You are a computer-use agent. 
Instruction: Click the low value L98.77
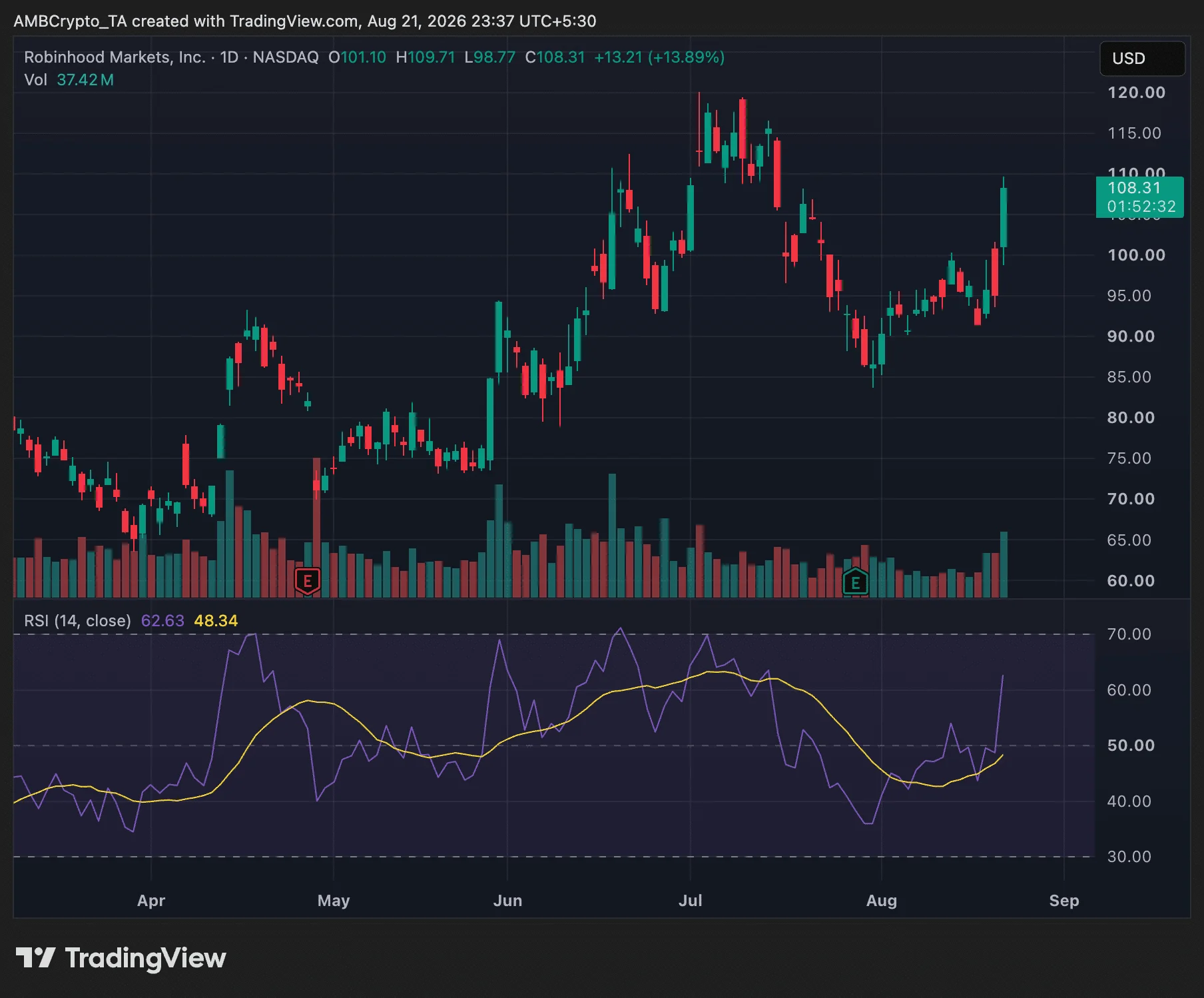490,57
